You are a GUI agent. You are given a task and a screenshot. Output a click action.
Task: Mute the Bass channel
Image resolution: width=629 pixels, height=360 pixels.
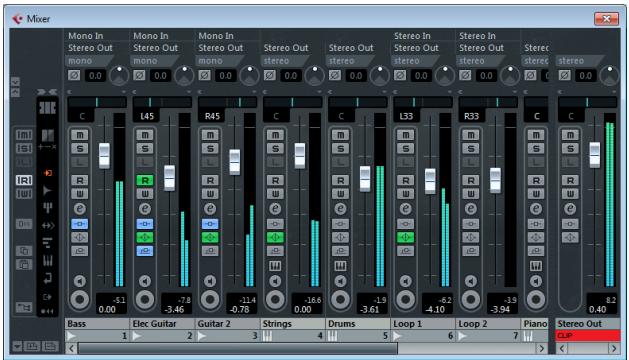point(80,135)
